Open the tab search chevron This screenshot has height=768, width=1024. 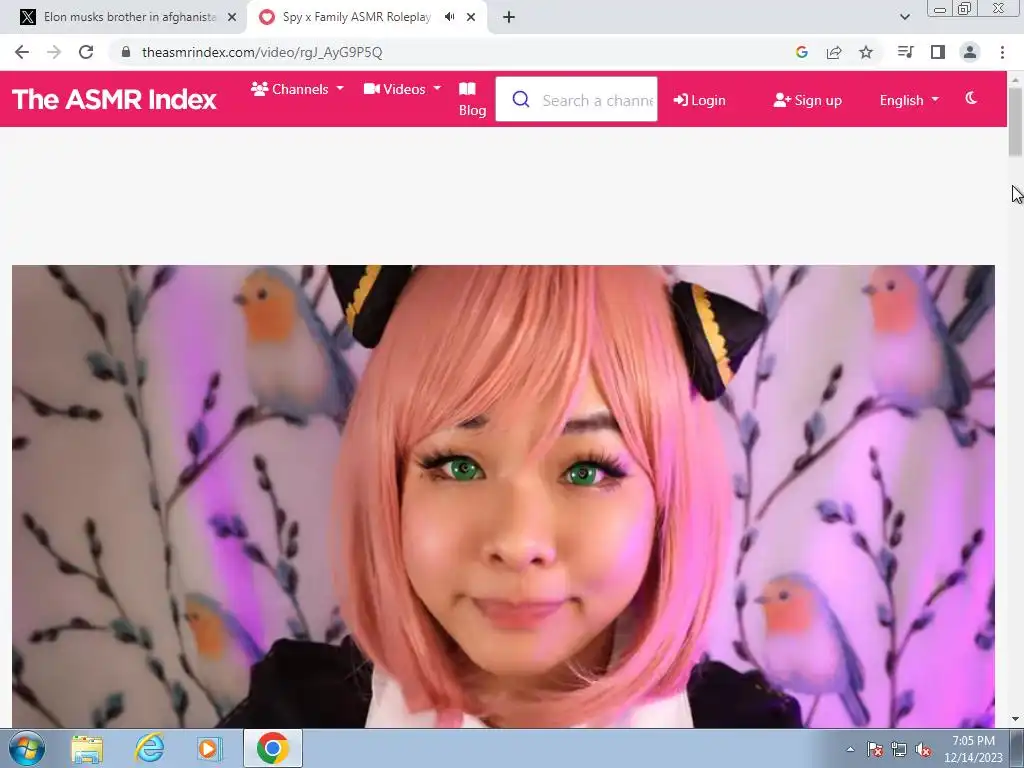click(905, 17)
